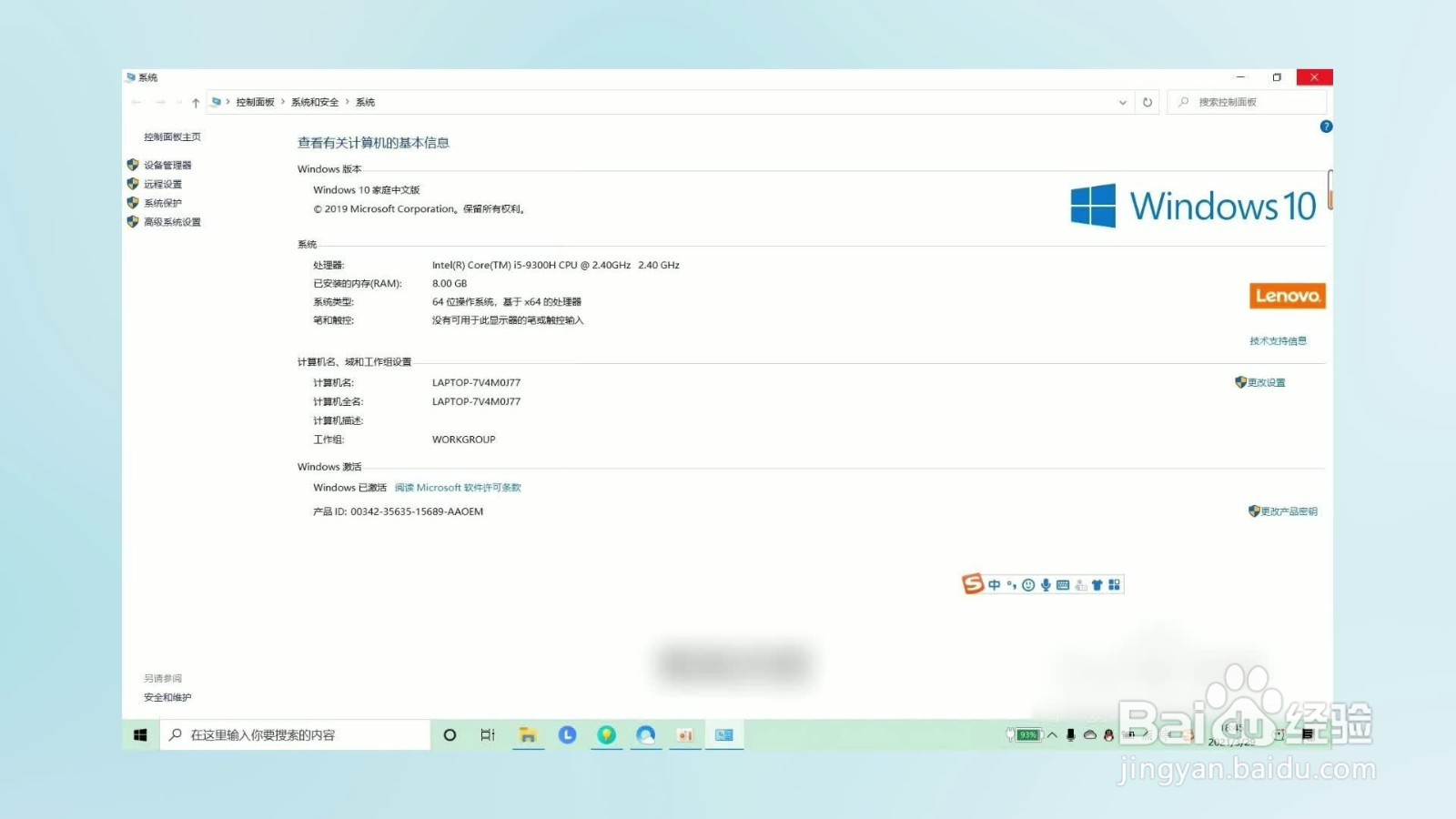The height and width of the screenshot is (819, 1456).
Task: Click heading 查看有关计算机的基本信息
Action: [x=373, y=143]
